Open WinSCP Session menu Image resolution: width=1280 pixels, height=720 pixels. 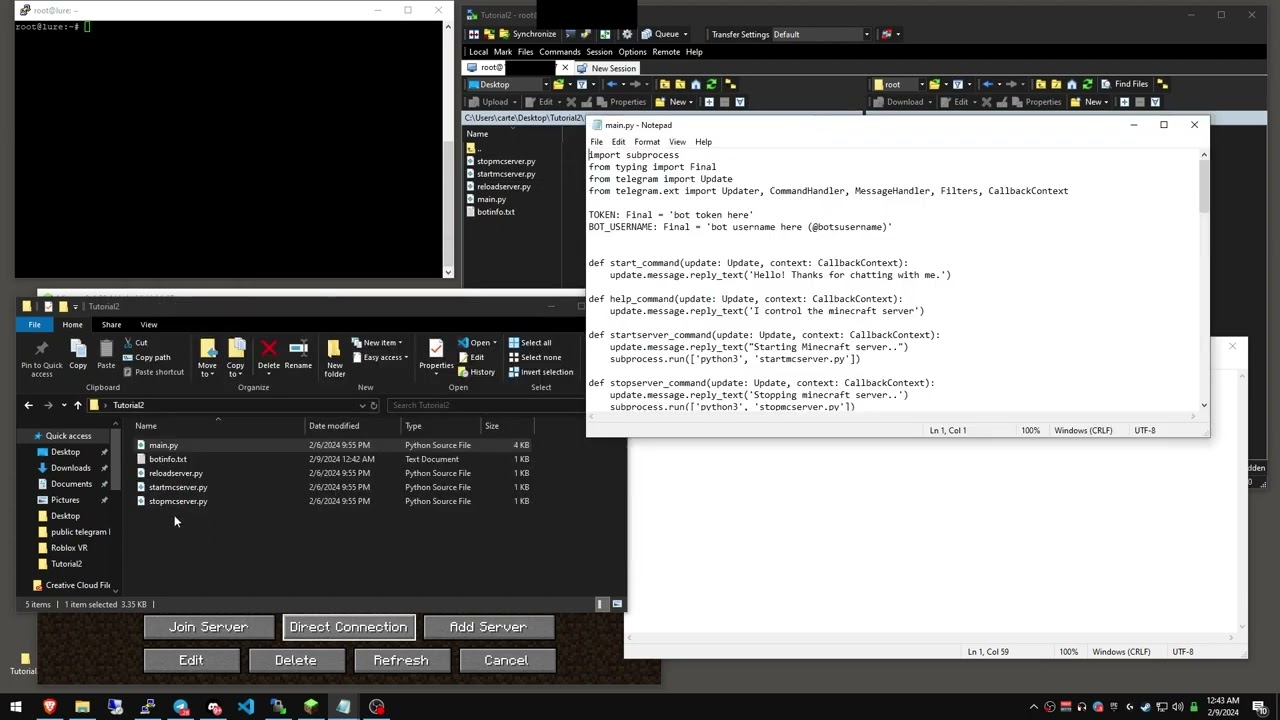click(599, 52)
